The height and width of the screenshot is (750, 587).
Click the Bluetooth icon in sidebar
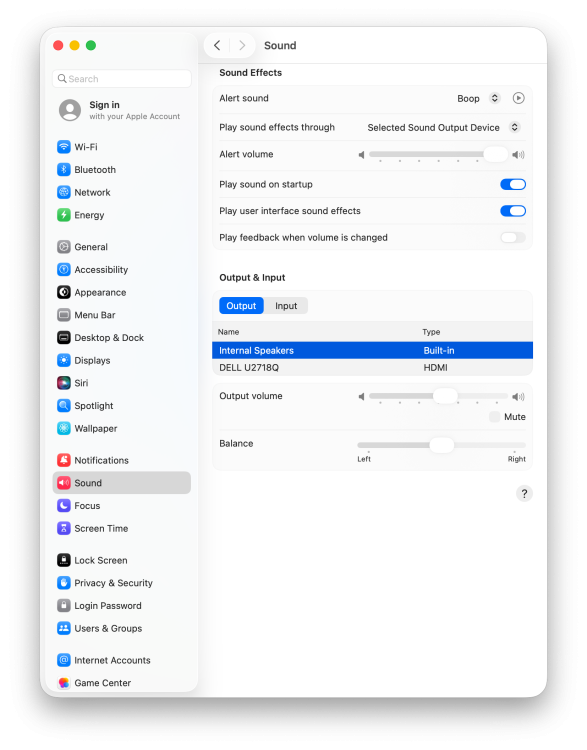(64, 170)
